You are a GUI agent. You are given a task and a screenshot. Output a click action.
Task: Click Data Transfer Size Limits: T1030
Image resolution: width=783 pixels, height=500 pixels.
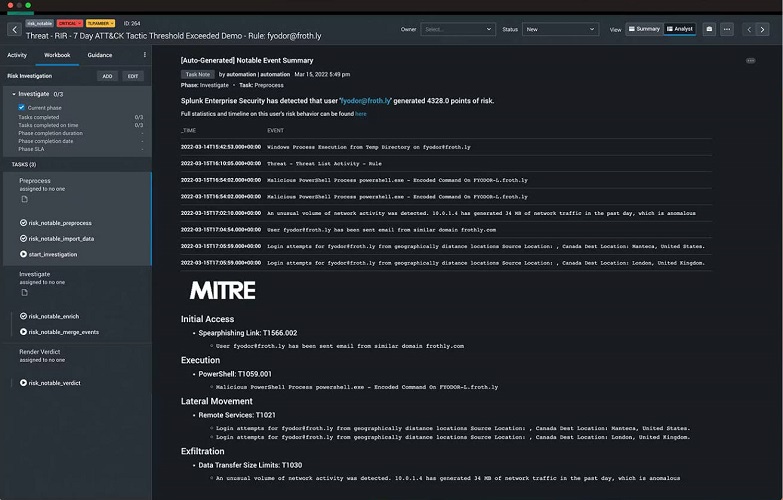(250, 465)
